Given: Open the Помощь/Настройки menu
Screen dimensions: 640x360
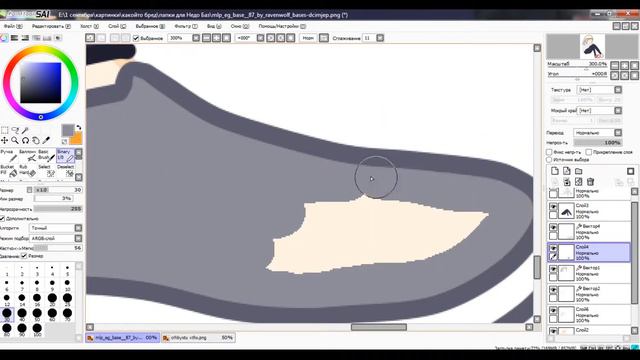Looking at the screenshot, I should (x=282, y=26).
